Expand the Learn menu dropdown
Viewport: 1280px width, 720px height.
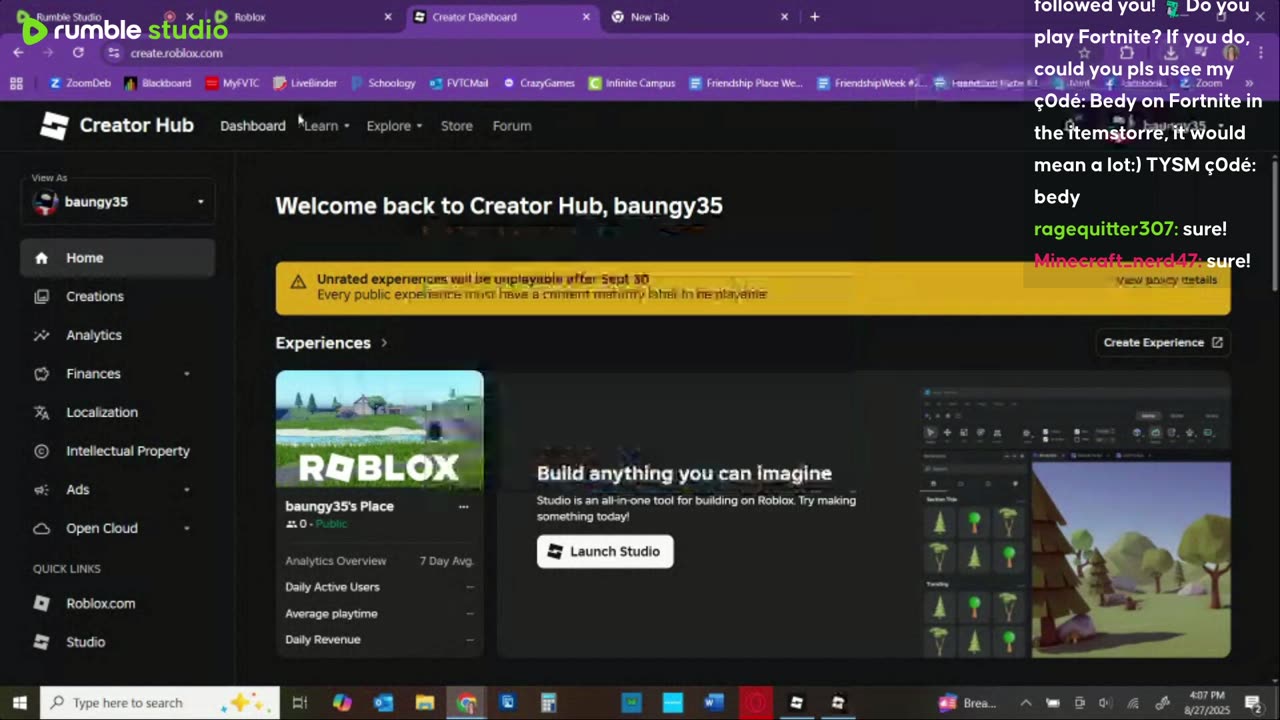click(326, 126)
